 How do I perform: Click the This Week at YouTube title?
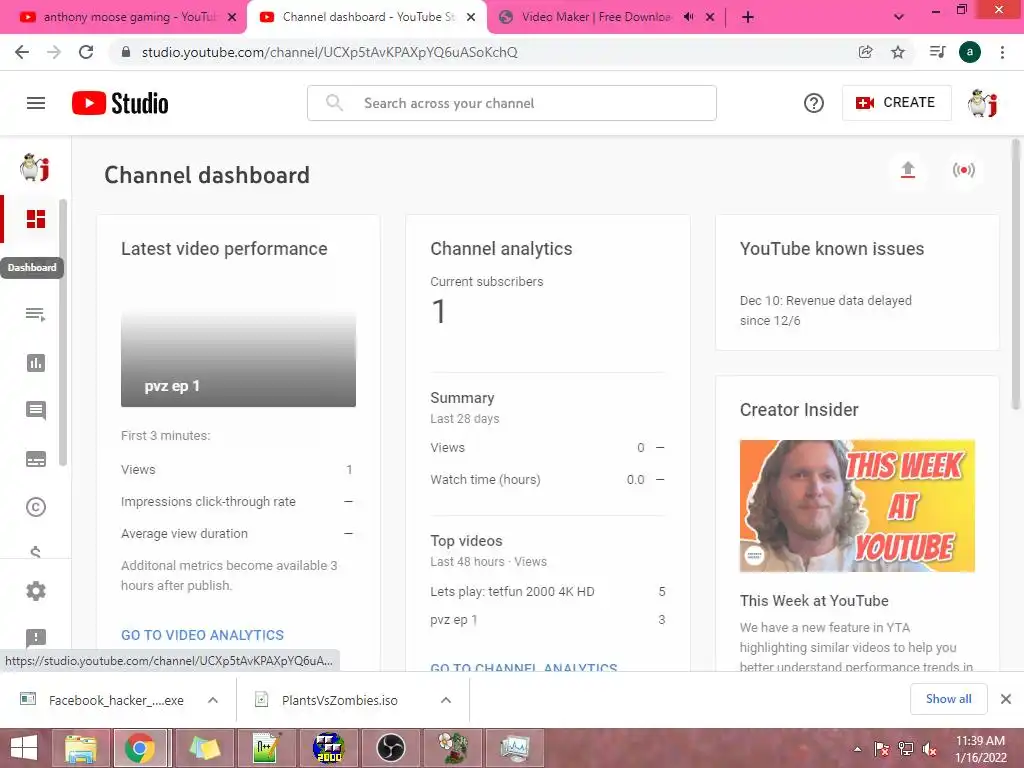coord(814,601)
